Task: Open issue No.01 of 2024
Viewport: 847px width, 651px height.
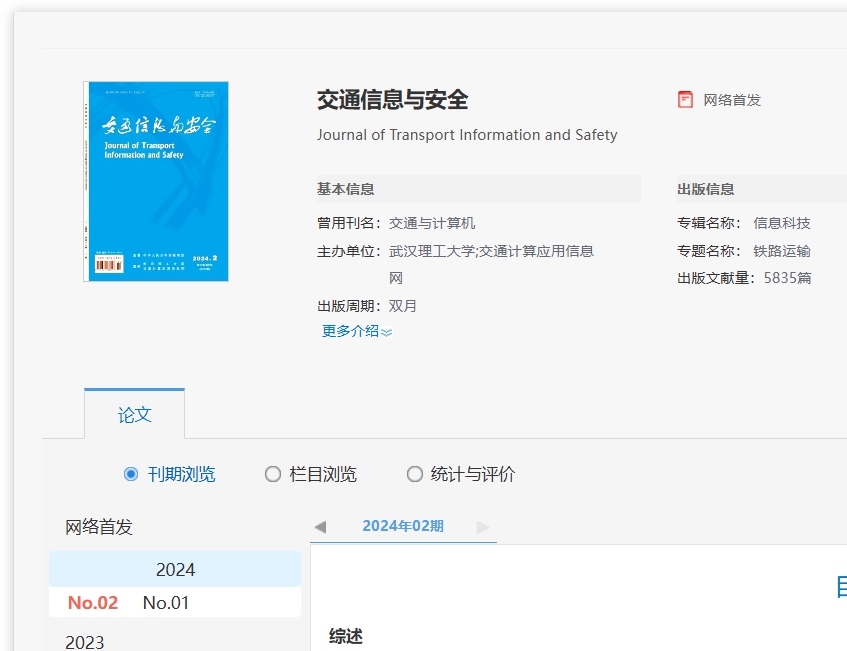Action: coord(166,602)
